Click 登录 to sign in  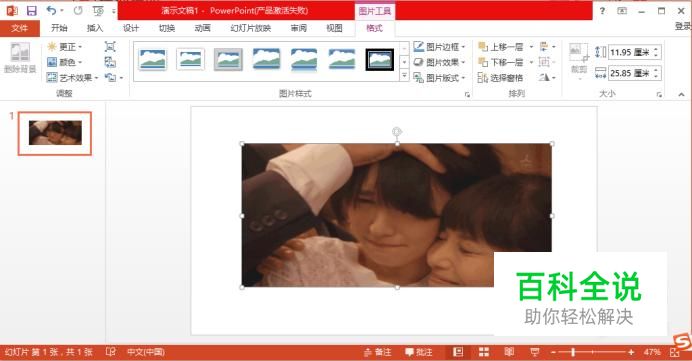[683, 26]
